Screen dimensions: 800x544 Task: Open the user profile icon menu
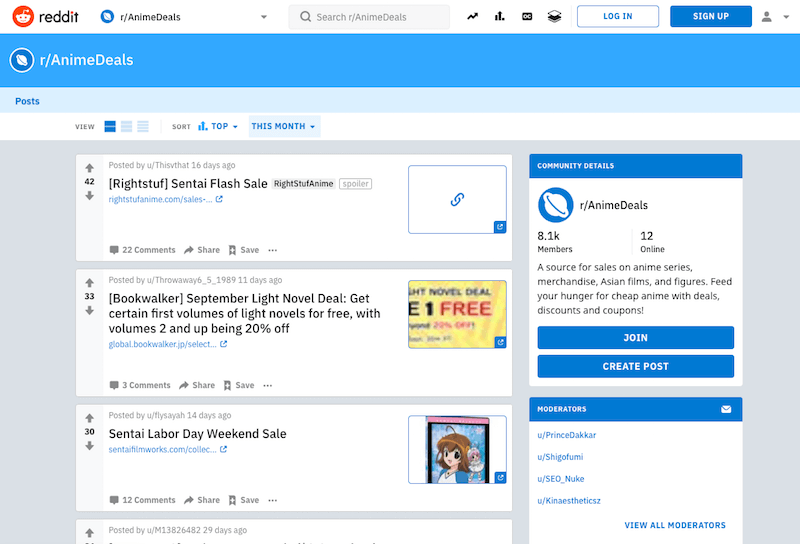[x=775, y=17]
